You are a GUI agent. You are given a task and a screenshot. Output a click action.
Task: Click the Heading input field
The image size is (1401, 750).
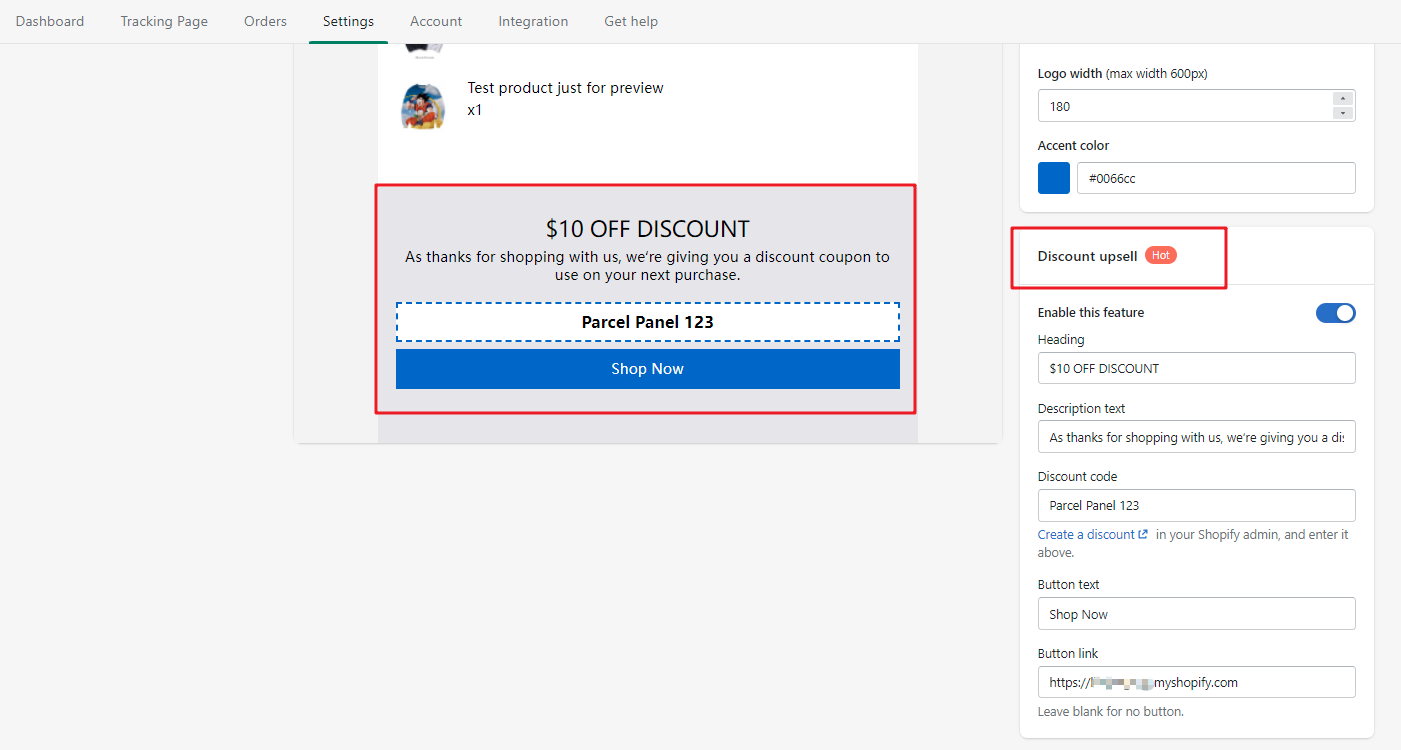(1196, 368)
